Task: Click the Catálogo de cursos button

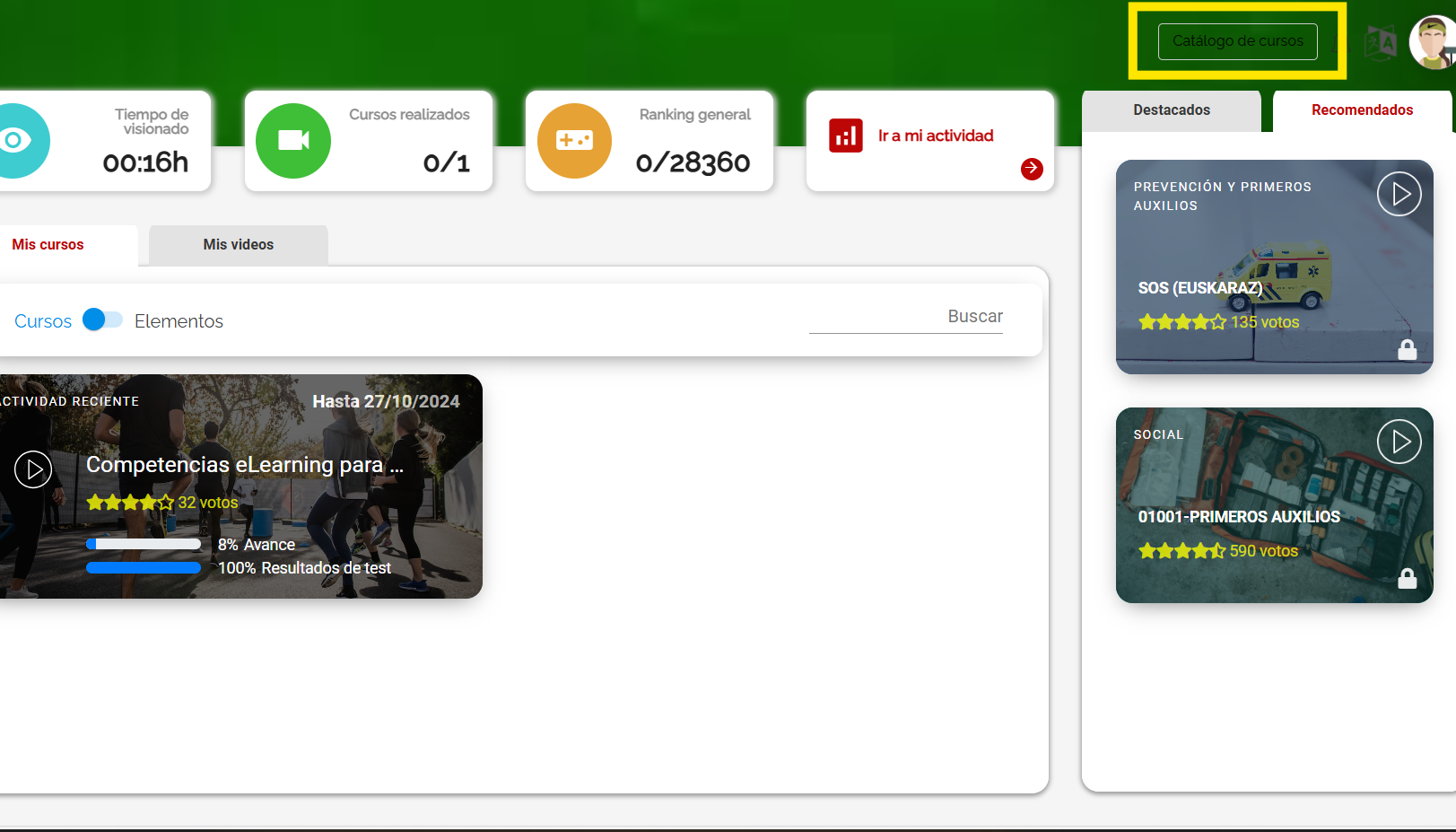Action: tap(1237, 41)
